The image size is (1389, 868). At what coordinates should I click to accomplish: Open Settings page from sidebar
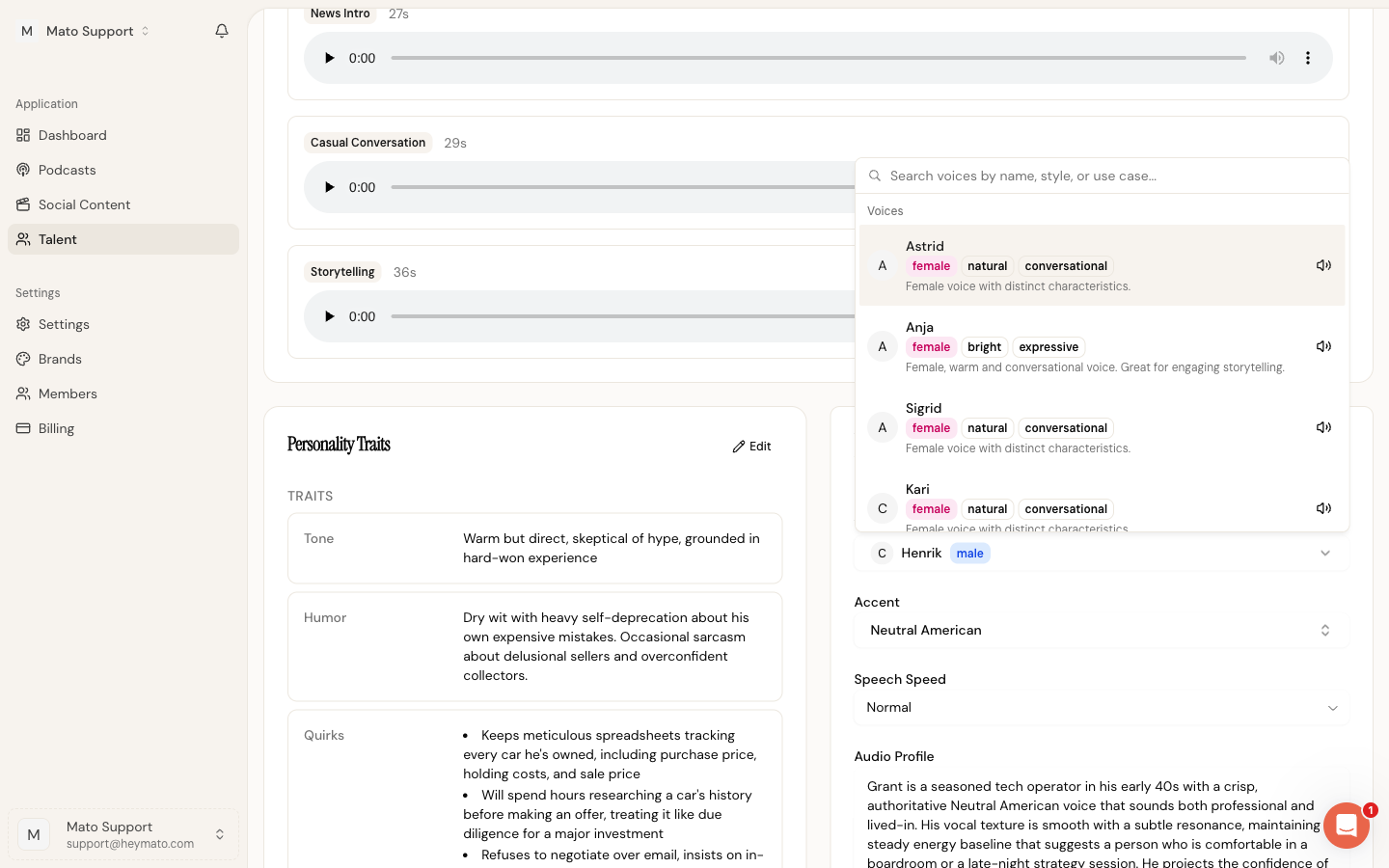(123, 324)
